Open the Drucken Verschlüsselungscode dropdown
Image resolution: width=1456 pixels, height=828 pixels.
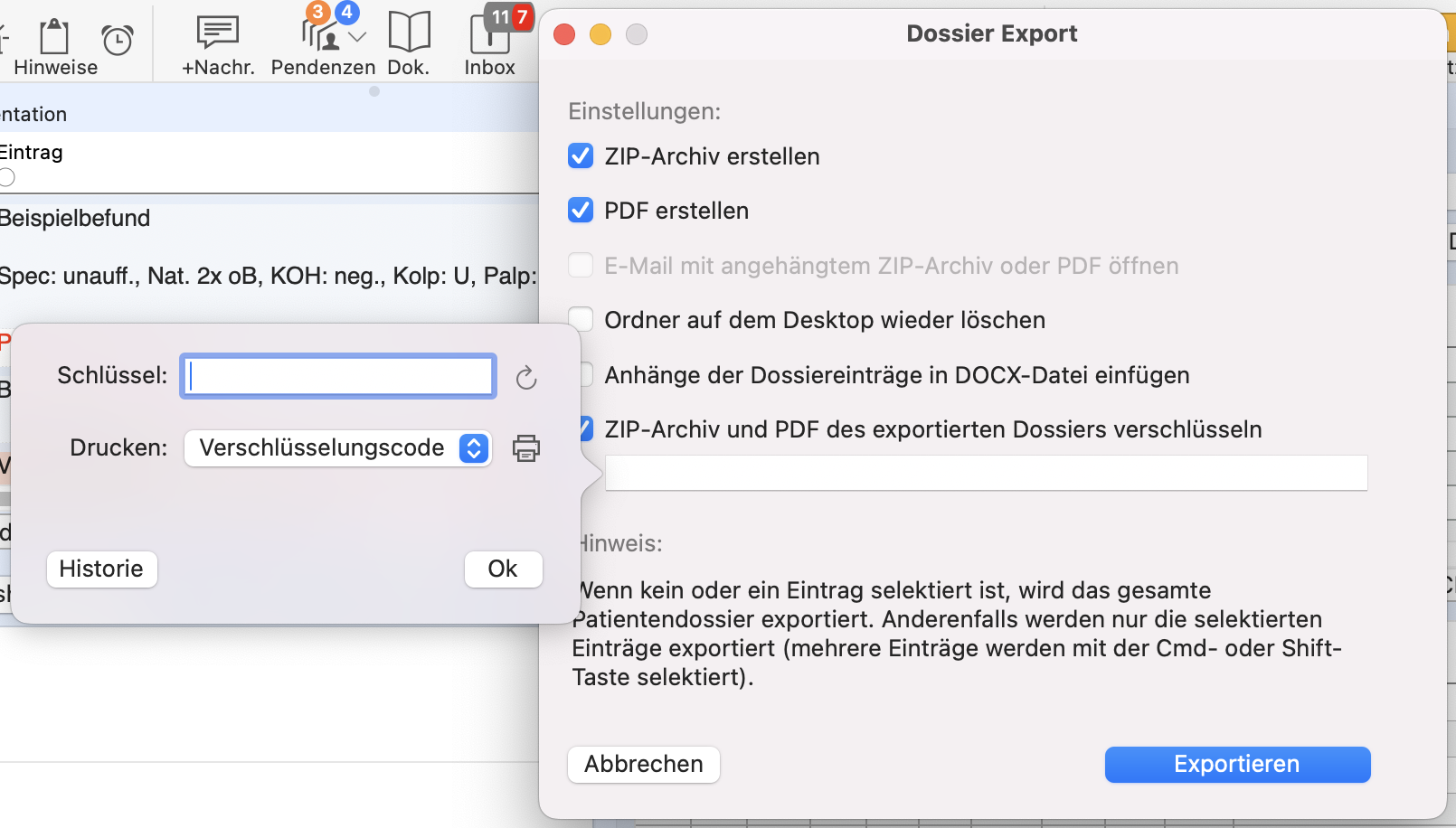pyautogui.click(x=338, y=448)
